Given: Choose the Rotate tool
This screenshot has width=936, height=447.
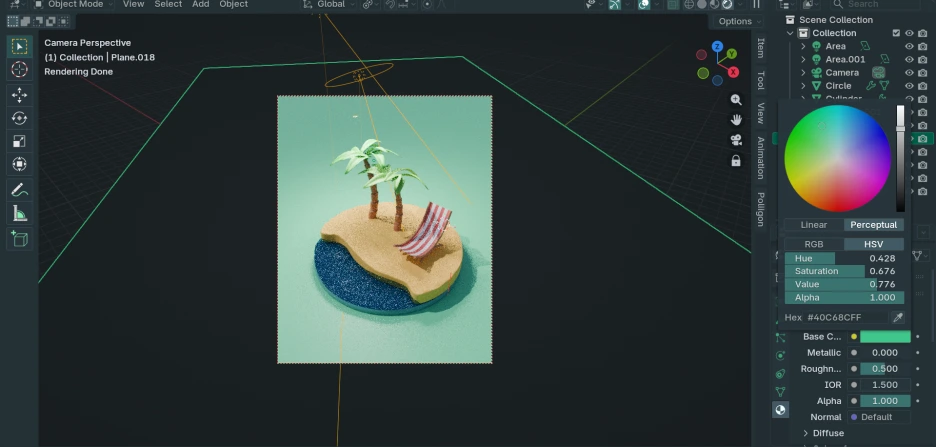Looking at the screenshot, I should [x=20, y=118].
